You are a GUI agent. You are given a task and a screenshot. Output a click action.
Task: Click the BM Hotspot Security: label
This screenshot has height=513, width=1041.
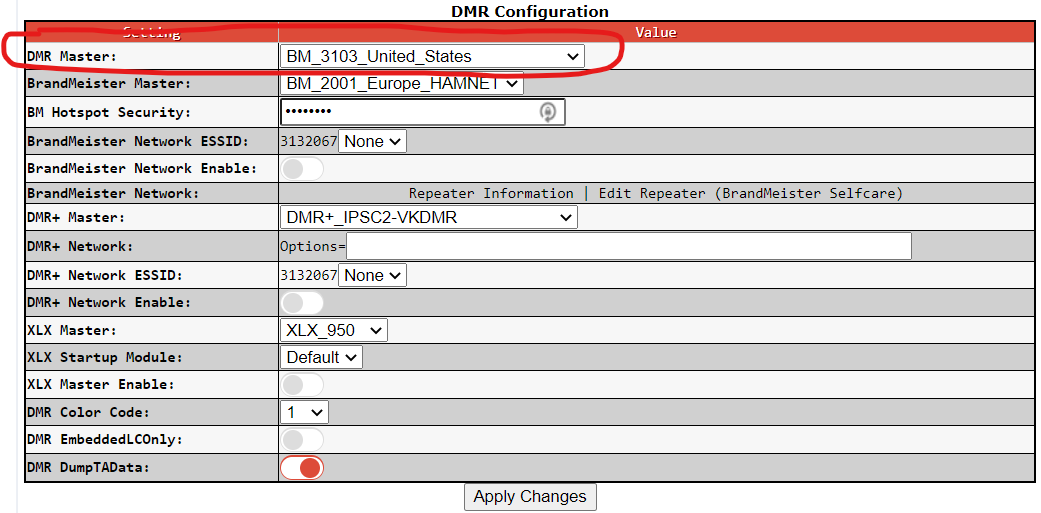pos(109,112)
